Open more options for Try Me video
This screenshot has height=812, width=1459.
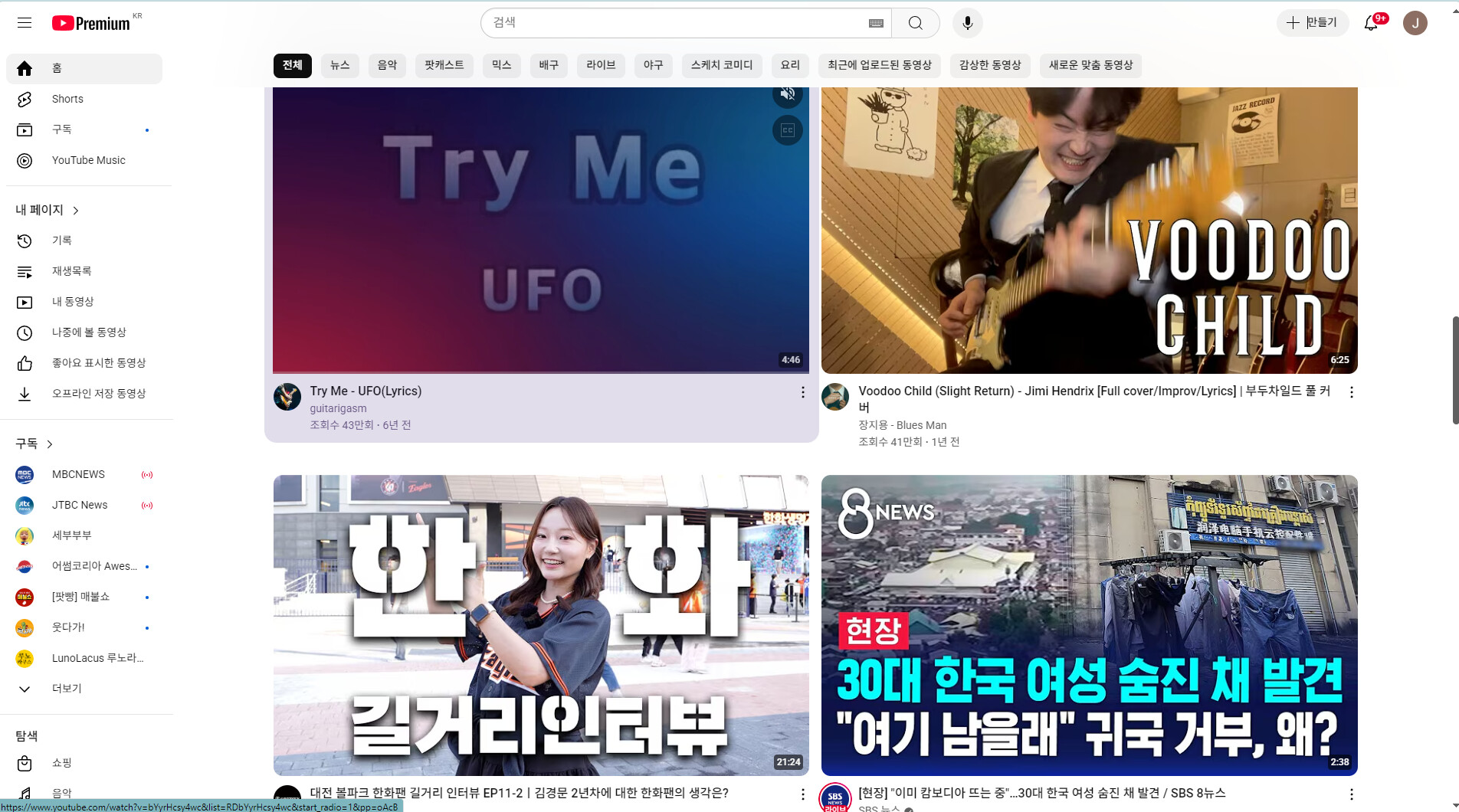pyautogui.click(x=802, y=392)
